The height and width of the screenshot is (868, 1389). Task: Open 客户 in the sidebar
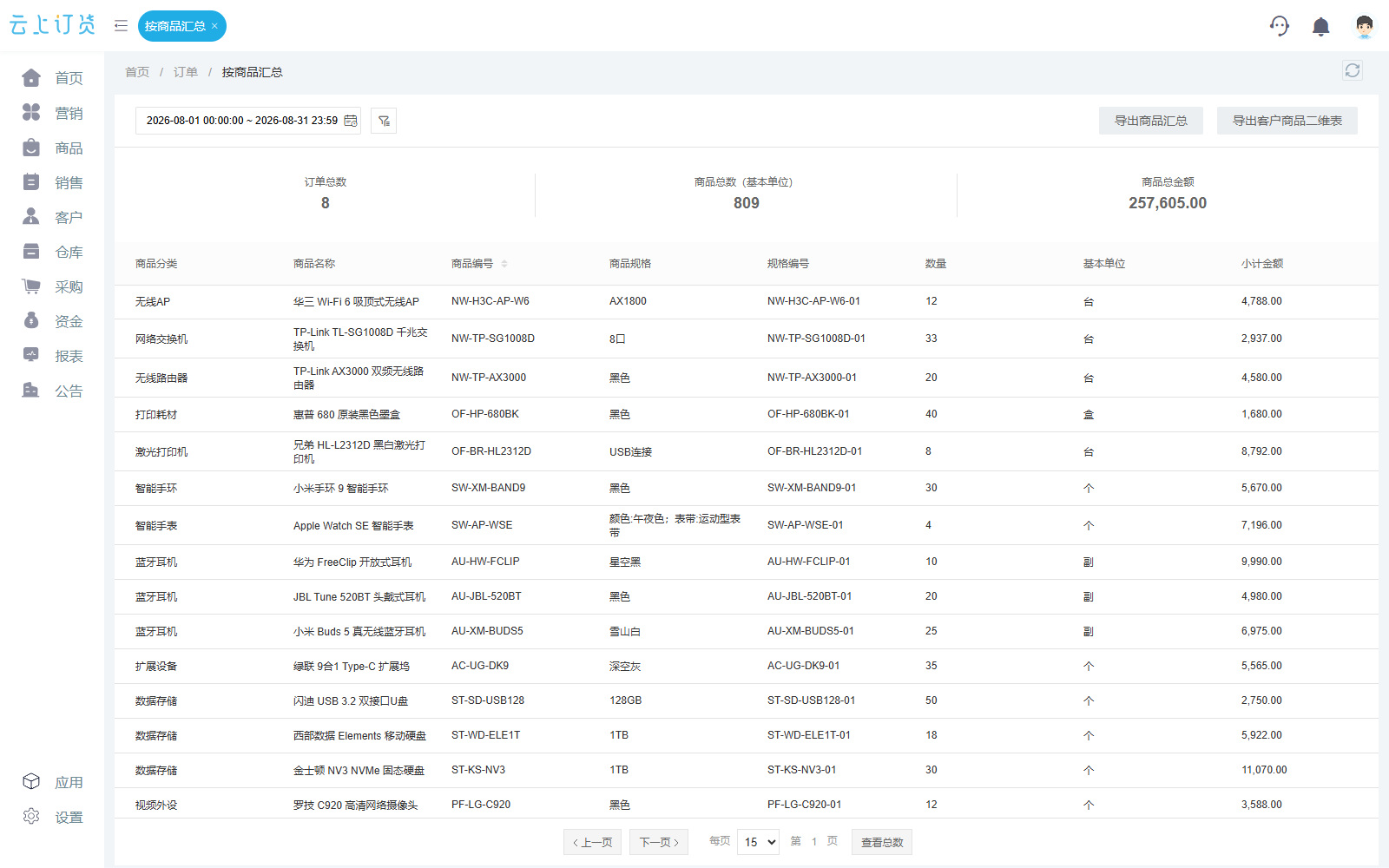pos(52,217)
